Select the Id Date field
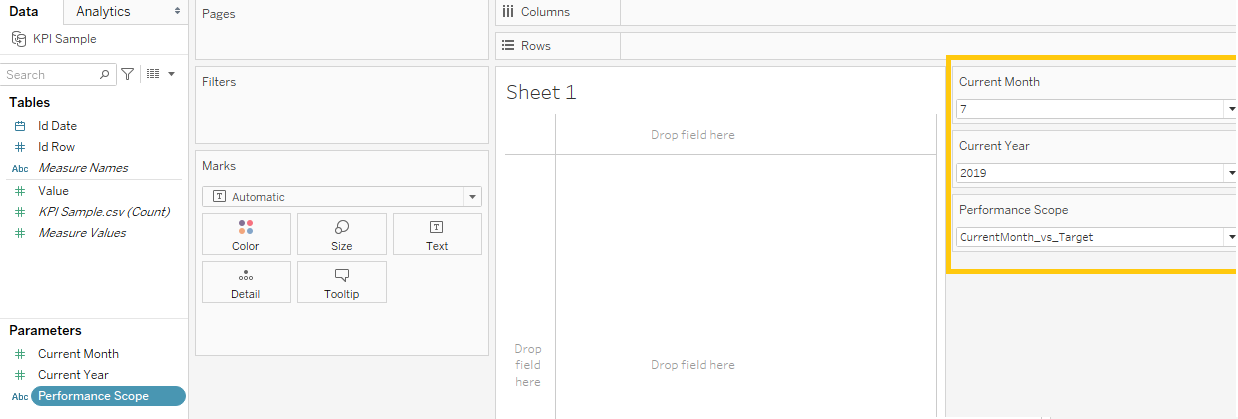 coord(57,126)
